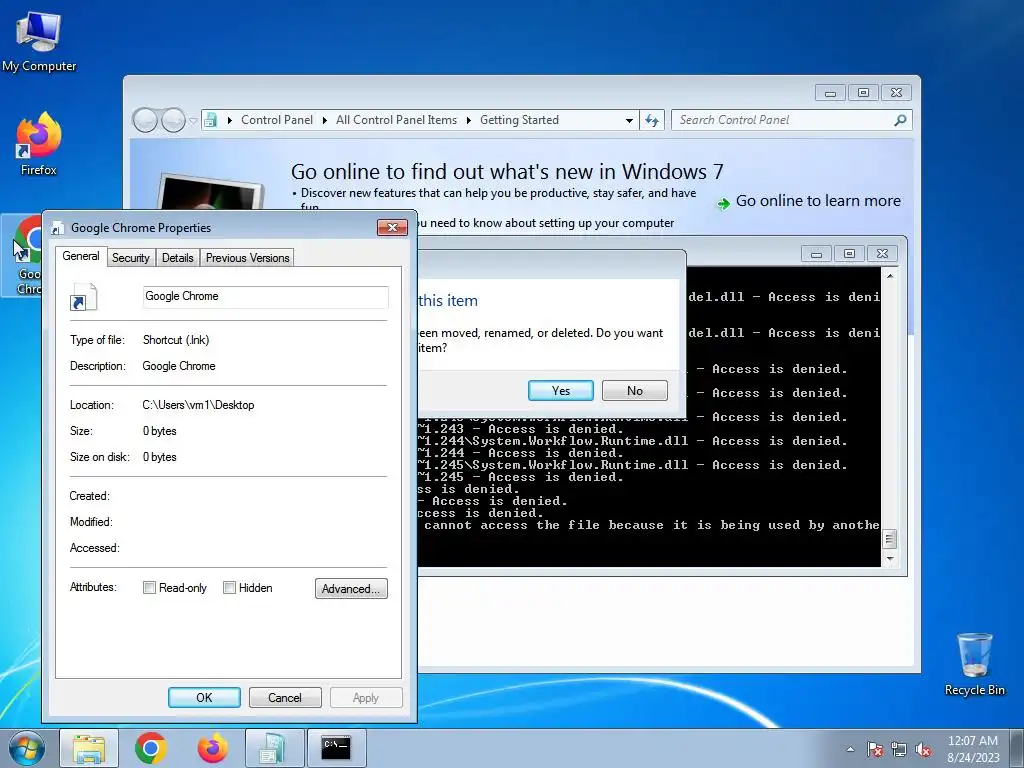The width and height of the screenshot is (1024, 768).
Task: Expand the arrow before Control Panel breadcrumb
Action: tap(230, 120)
